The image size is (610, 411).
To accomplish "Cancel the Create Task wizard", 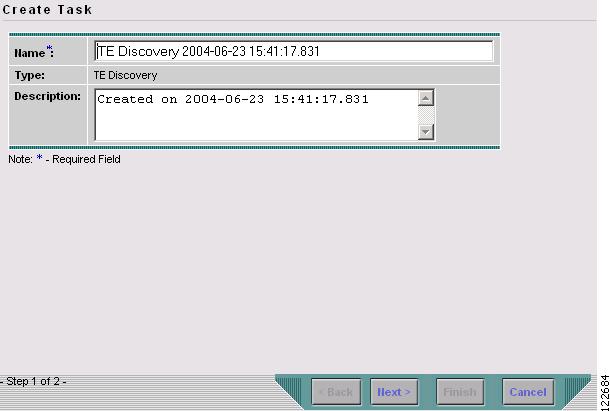I will pyautogui.click(x=528, y=392).
